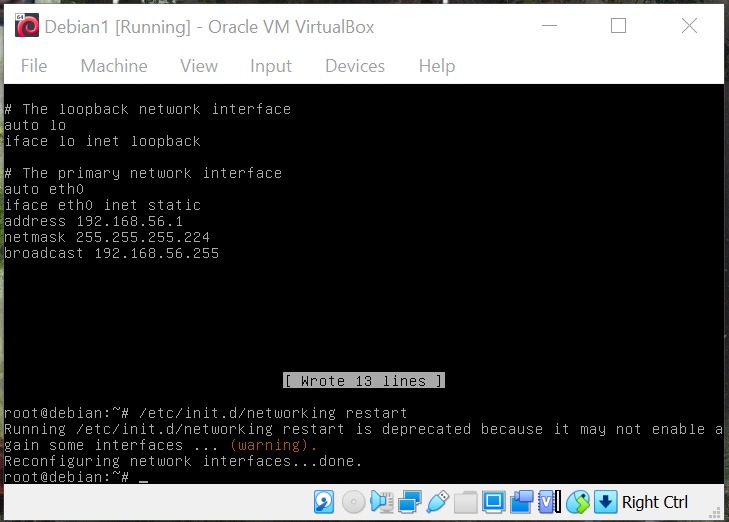
Task: Click the audio status icon
Action: tap(382, 502)
